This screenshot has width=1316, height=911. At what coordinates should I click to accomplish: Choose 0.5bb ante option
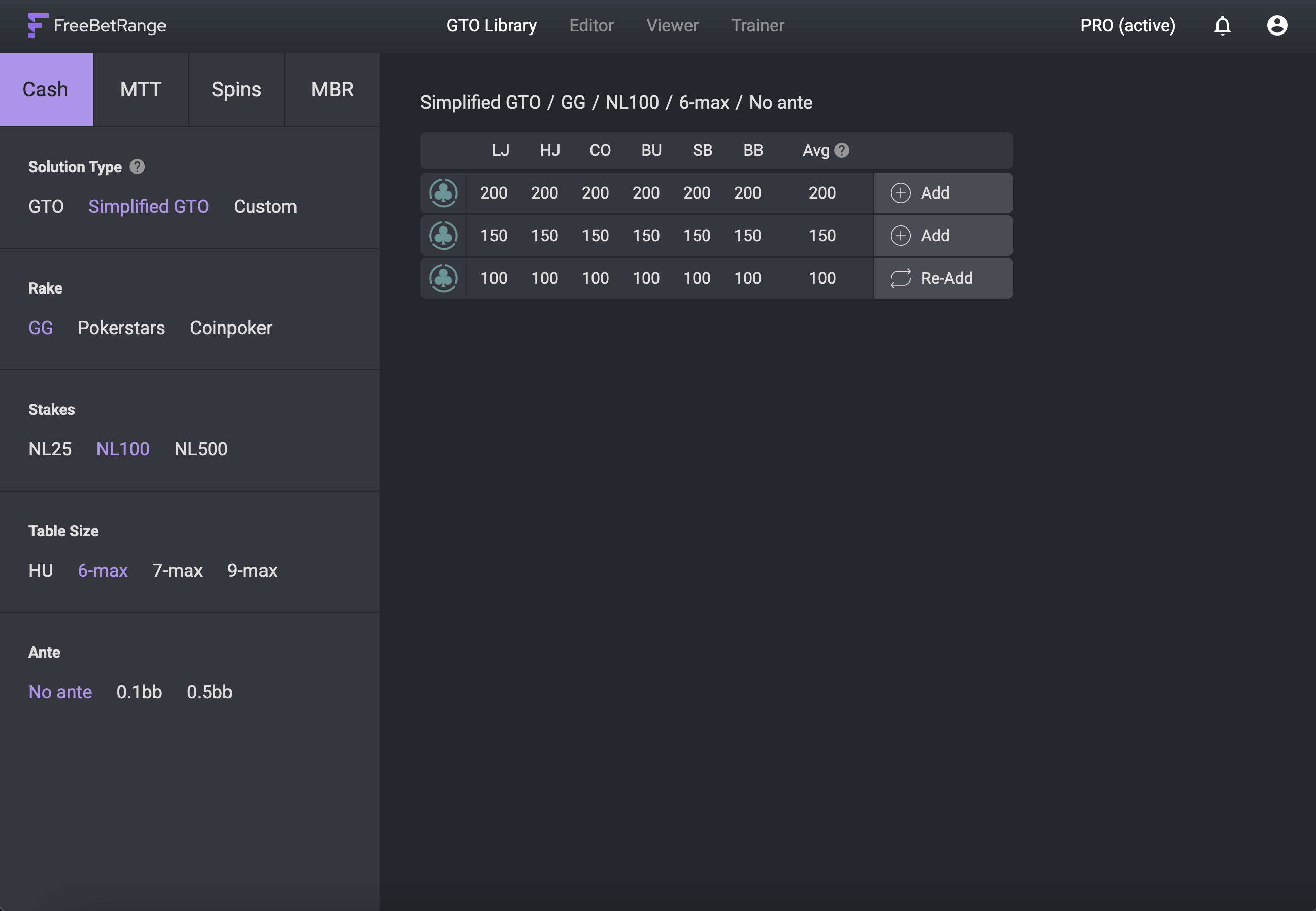pyautogui.click(x=210, y=692)
